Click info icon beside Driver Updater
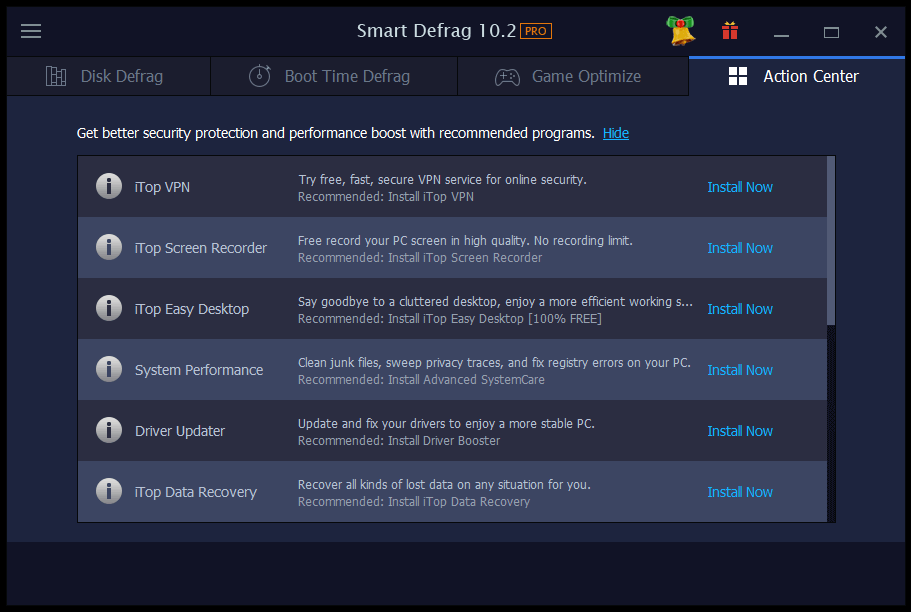911x612 pixels. click(109, 431)
